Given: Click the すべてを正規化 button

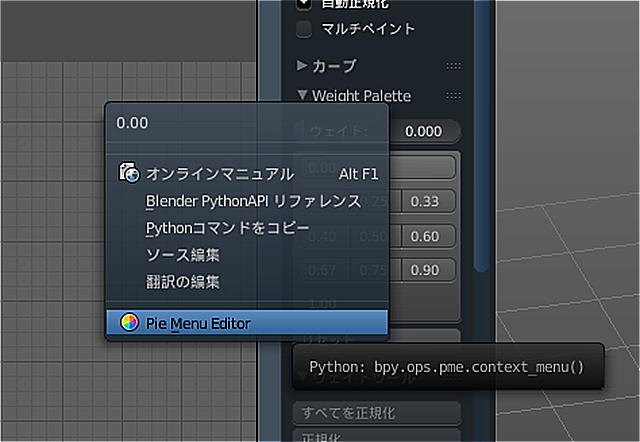Looking at the screenshot, I should point(377,413).
